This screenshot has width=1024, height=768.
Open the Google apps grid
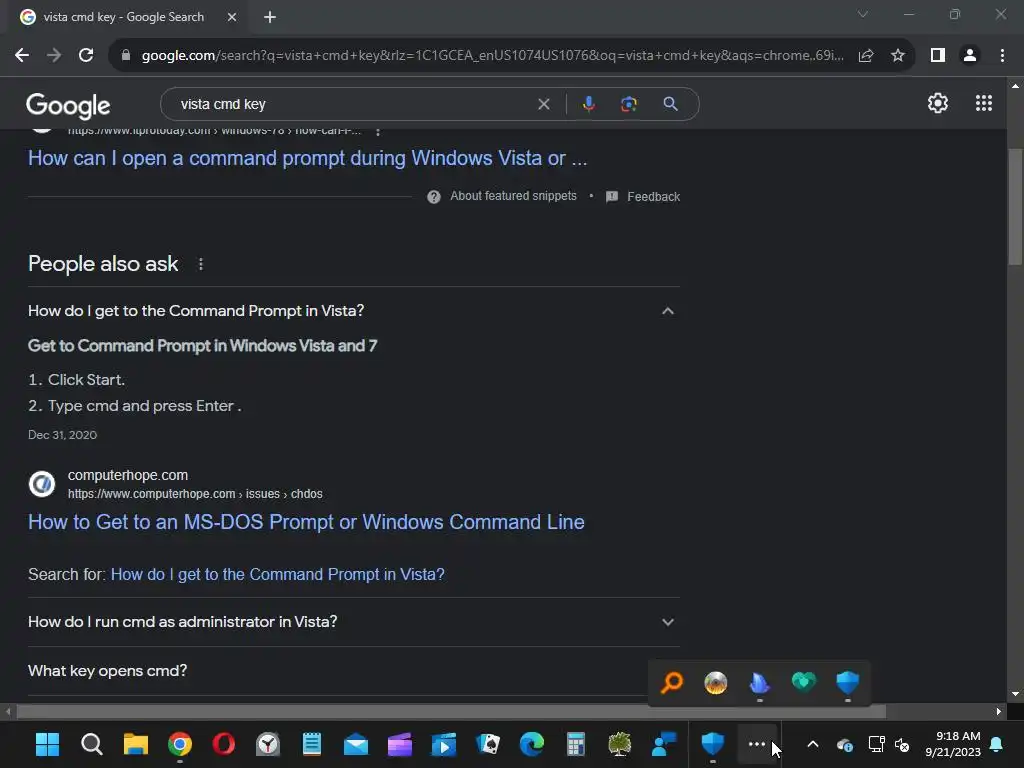tap(984, 103)
